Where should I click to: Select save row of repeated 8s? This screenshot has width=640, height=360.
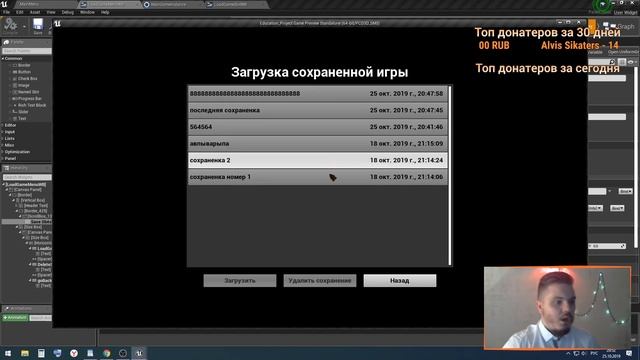point(318,93)
